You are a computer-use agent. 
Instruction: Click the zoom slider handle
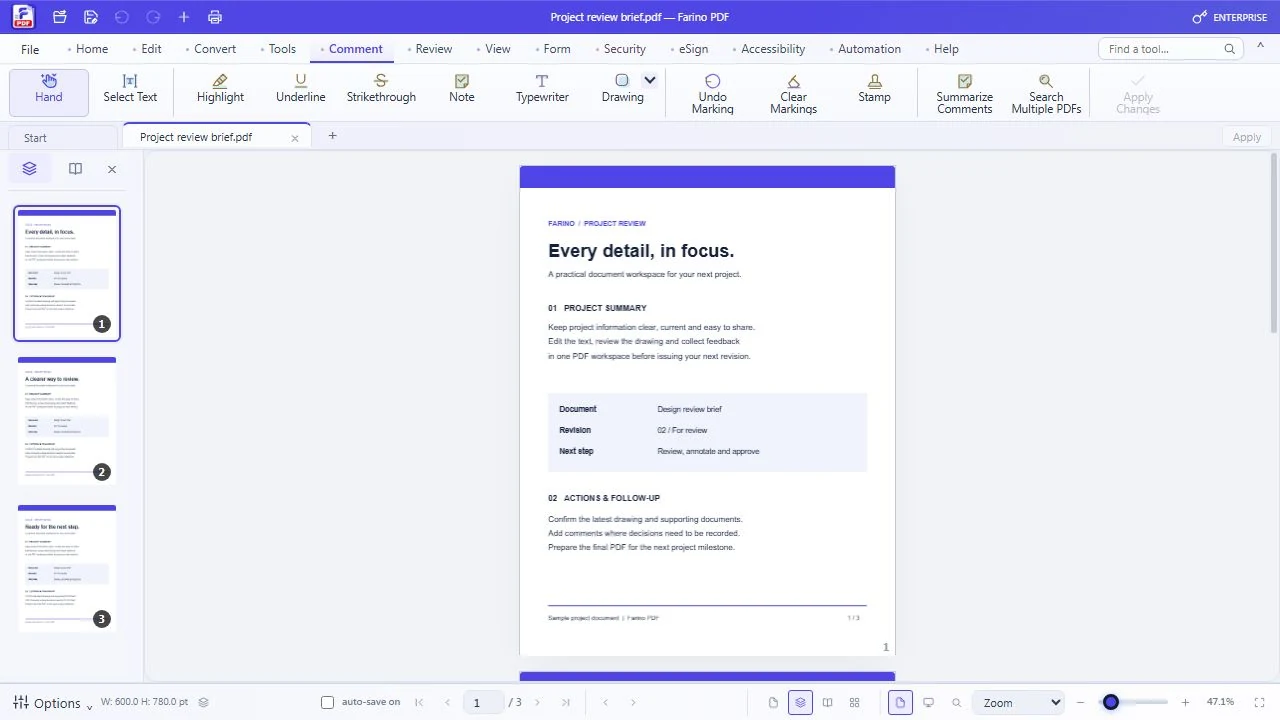(1111, 703)
